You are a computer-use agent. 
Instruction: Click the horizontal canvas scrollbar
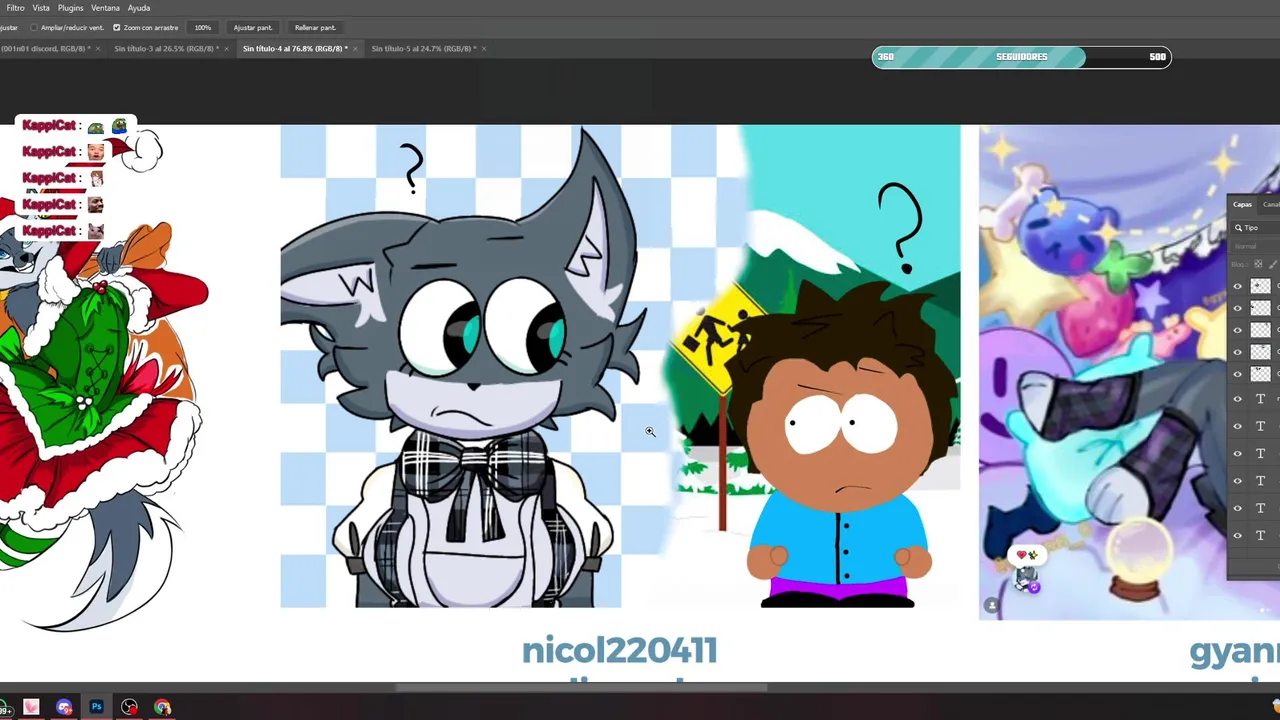pyautogui.click(x=580, y=687)
